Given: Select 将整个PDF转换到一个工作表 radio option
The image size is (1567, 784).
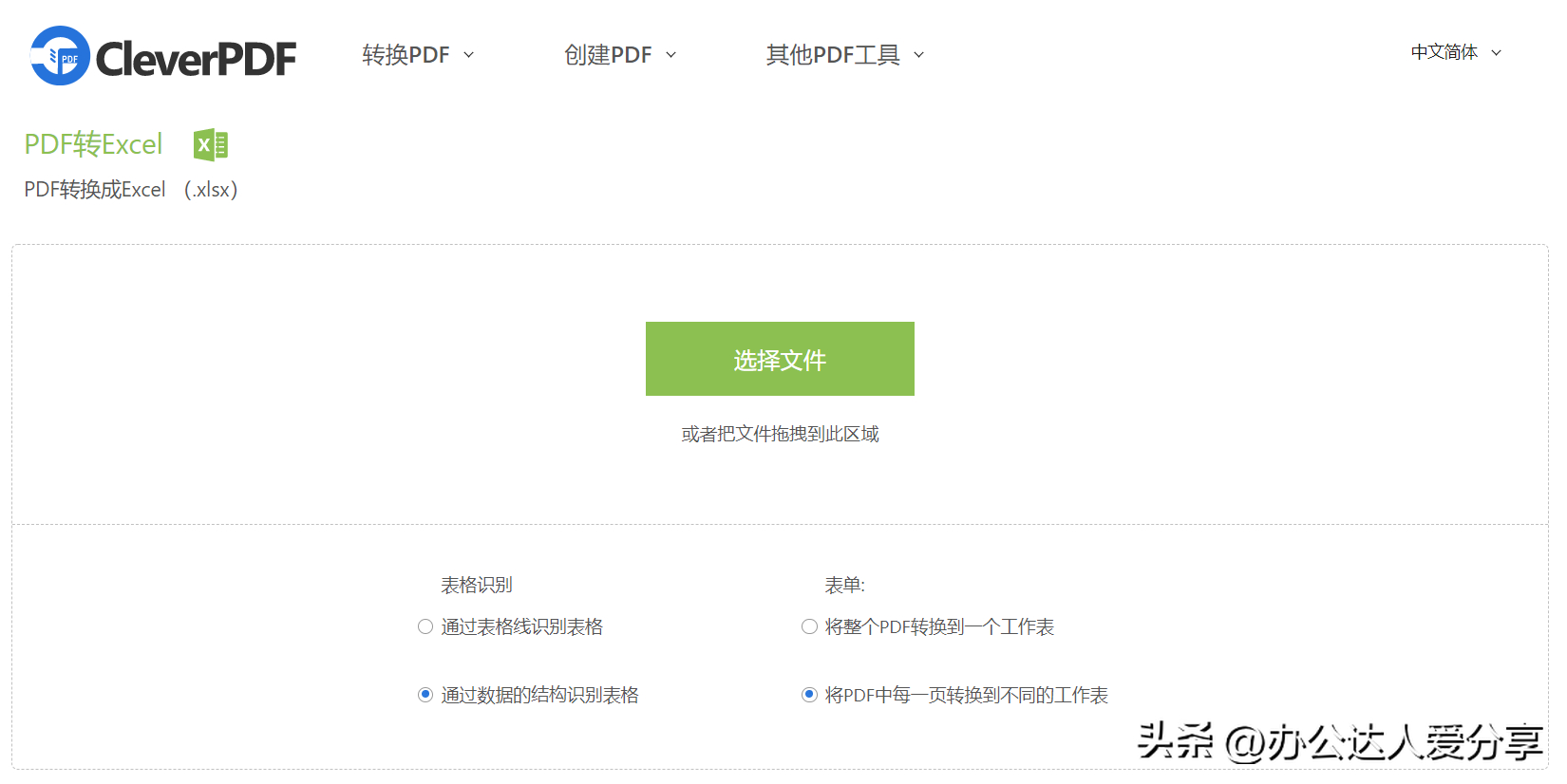Looking at the screenshot, I should click(x=809, y=626).
